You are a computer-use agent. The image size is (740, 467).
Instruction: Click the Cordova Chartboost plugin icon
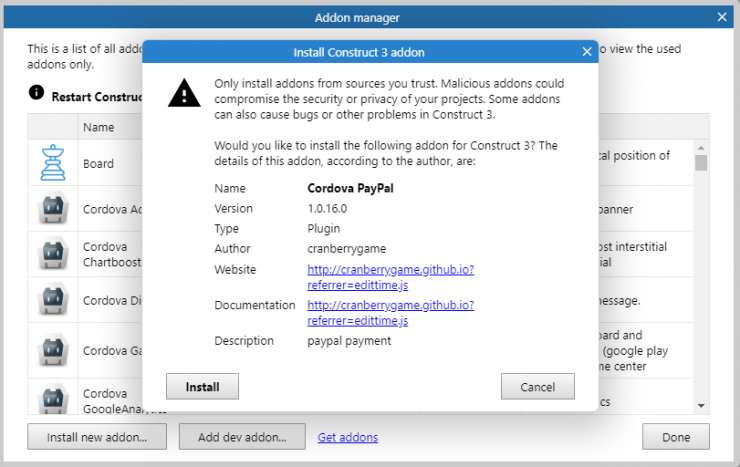[52, 255]
